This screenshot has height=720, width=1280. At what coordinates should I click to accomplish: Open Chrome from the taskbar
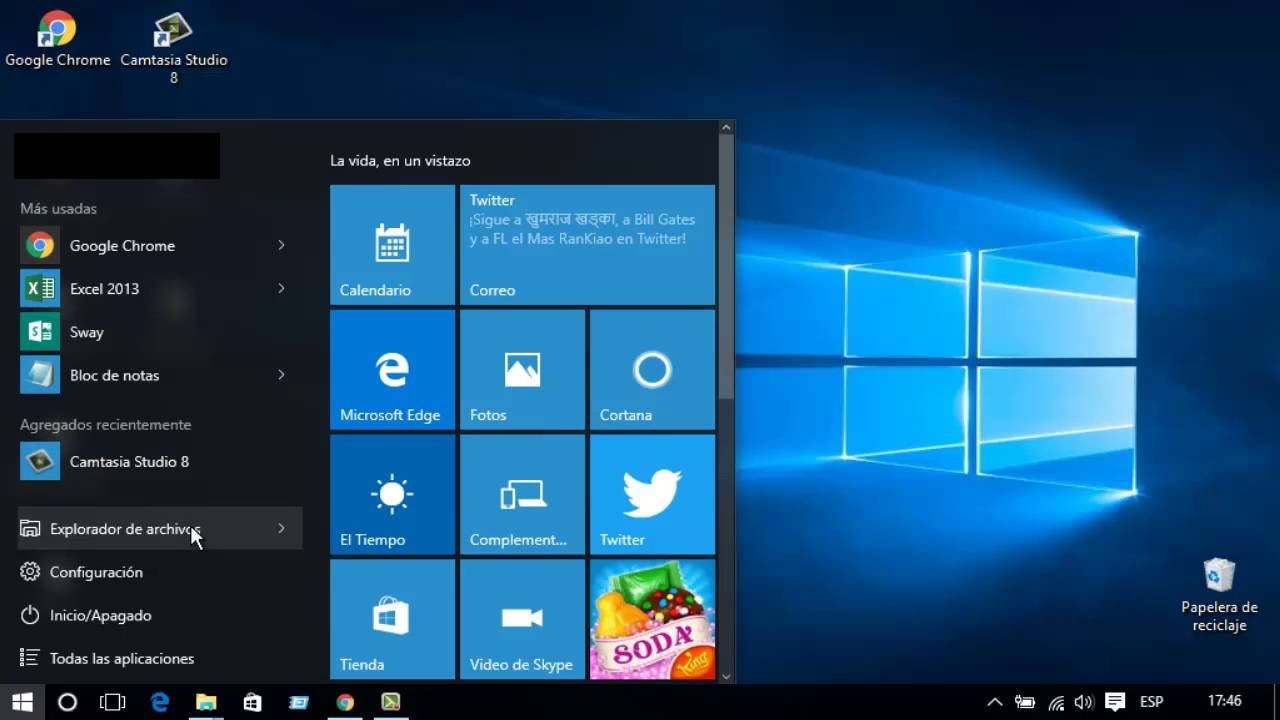345,702
